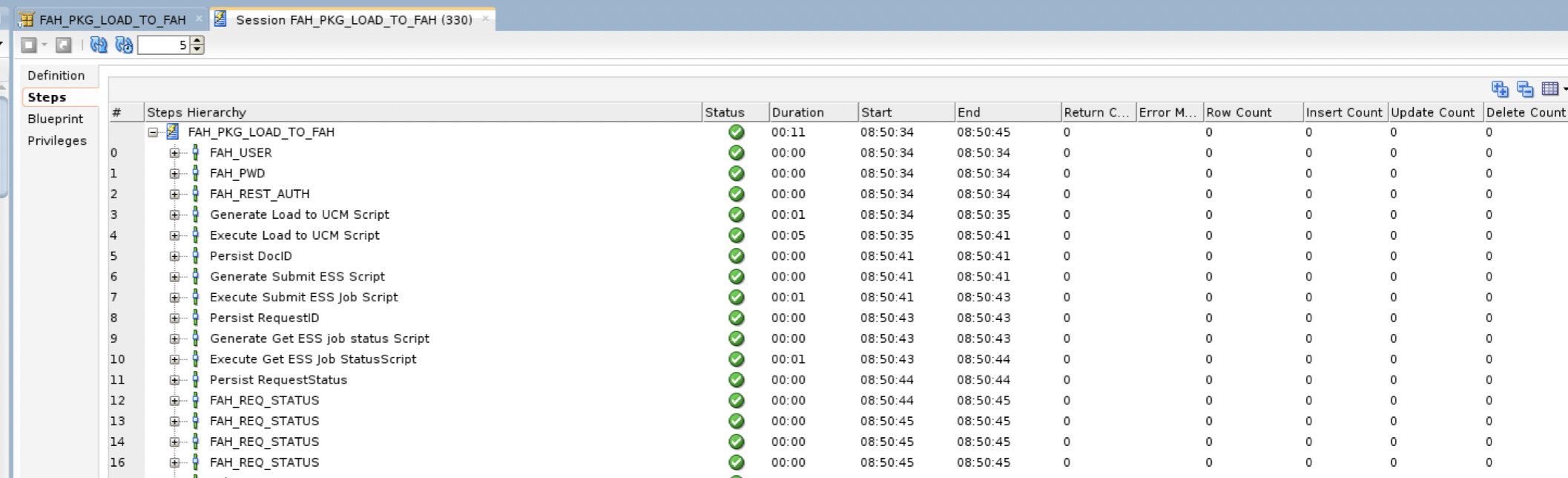Select the Session FAH_PKG_LOAD_TO_FAH (330) tab
1568x478 pixels.
coord(354,20)
